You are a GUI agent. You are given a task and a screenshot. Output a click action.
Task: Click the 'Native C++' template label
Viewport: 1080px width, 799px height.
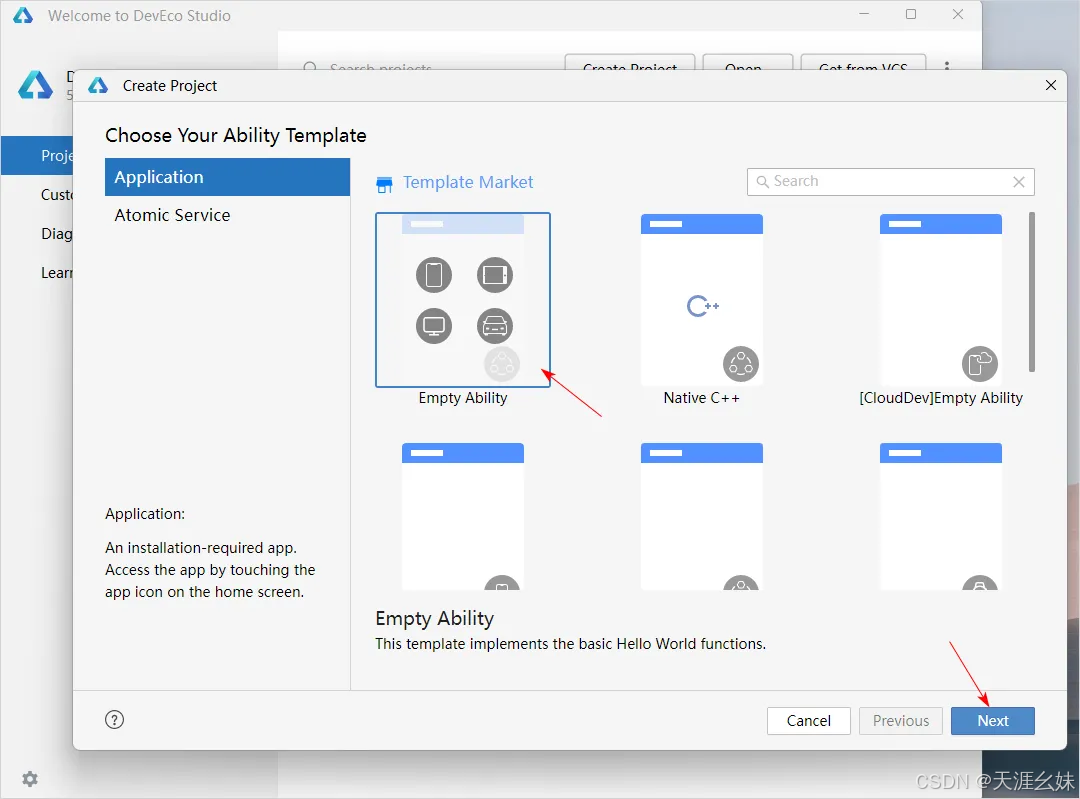[x=701, y=398]
